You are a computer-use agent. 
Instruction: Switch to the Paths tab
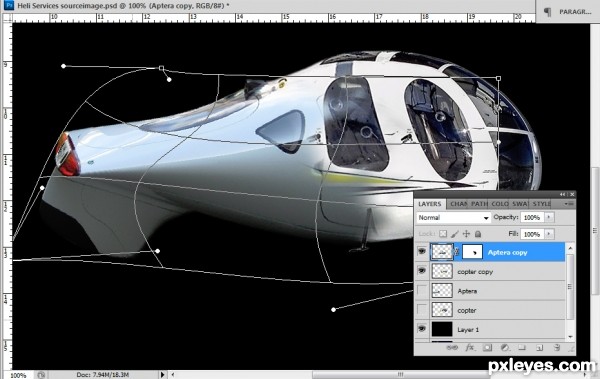[x=478, y=204]
